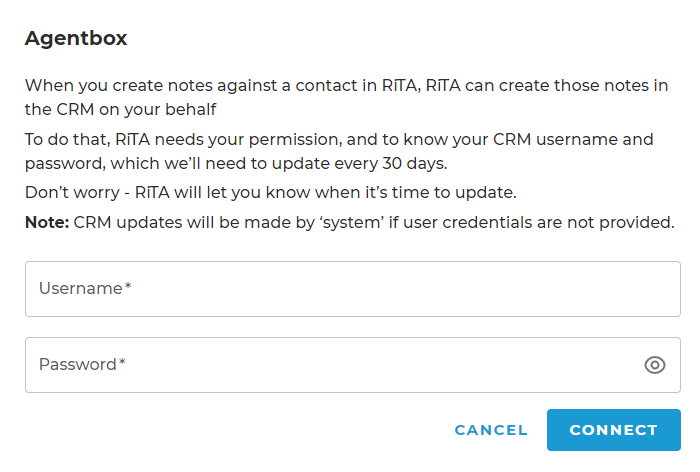Click the bold Note: label
This screenshot has height=472, width=700.
pos(47,222)
